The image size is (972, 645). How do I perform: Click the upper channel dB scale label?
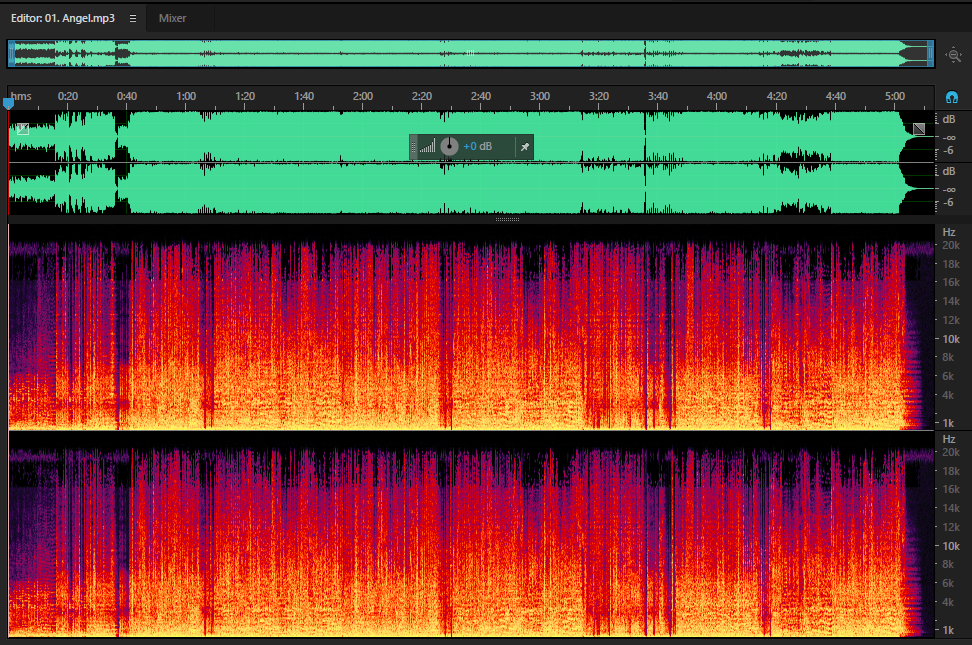point(948,119)
